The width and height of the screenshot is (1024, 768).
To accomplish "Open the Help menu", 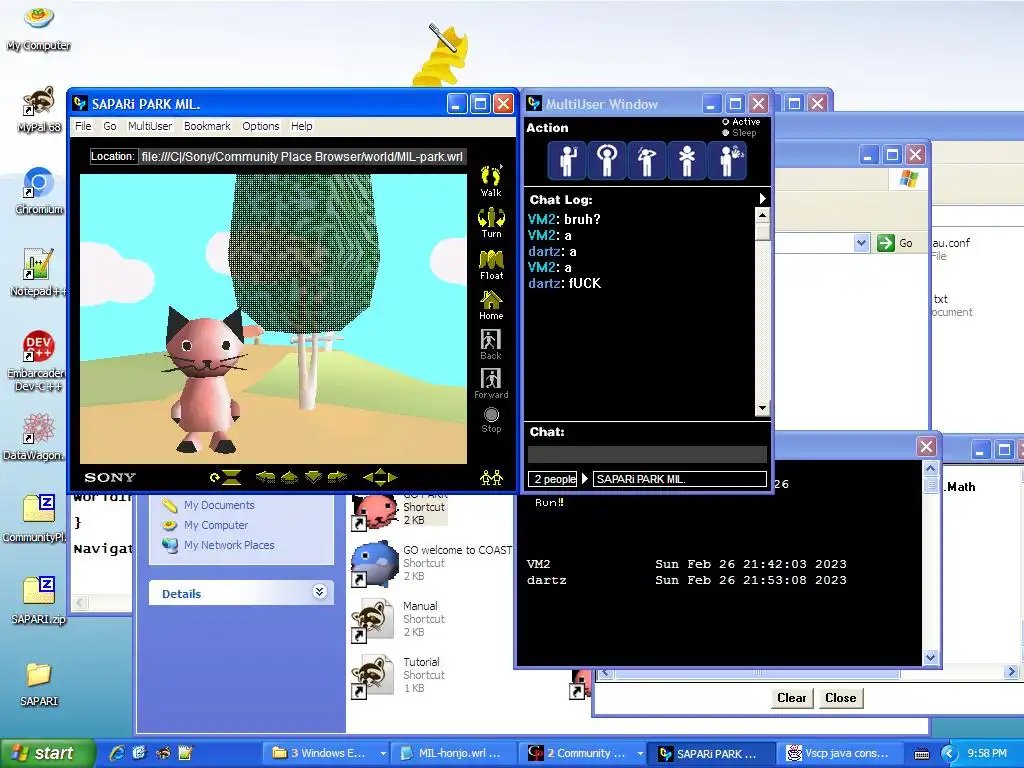I will 301,126.
